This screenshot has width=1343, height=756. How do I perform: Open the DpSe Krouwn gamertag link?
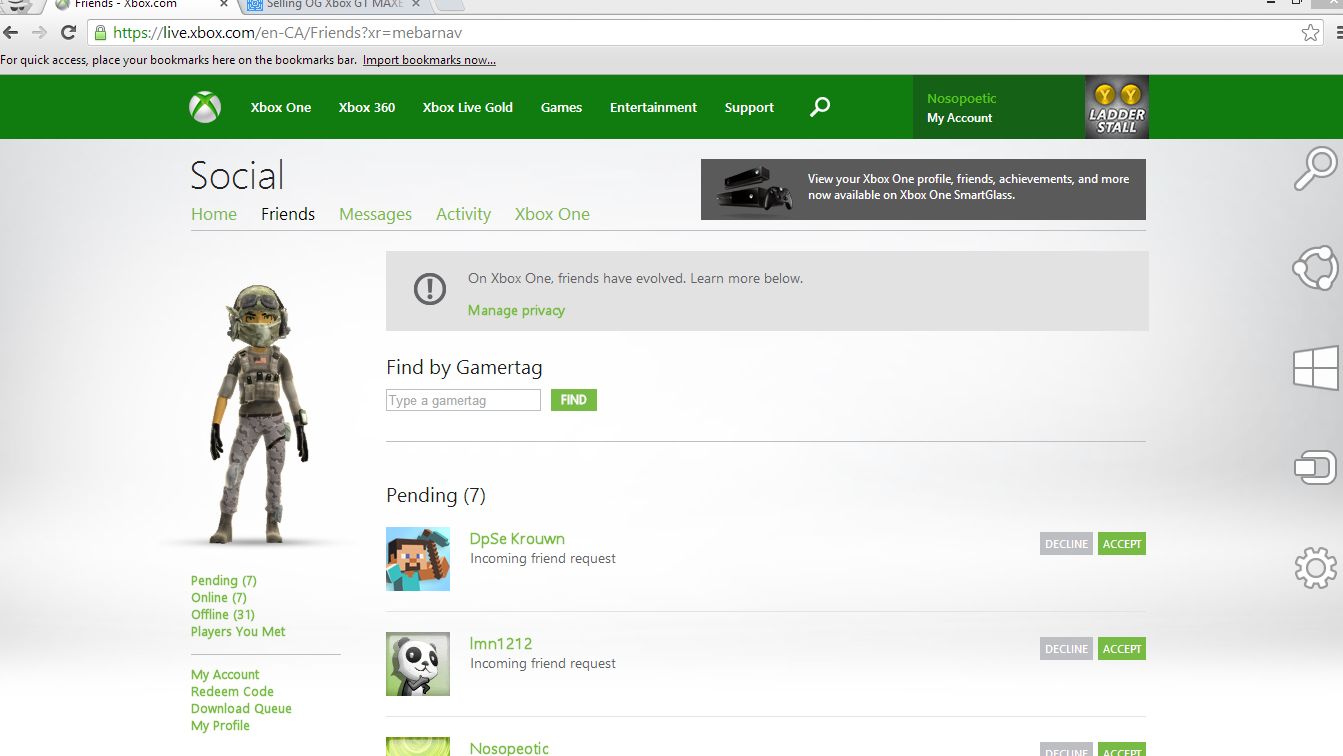point(517,539)
